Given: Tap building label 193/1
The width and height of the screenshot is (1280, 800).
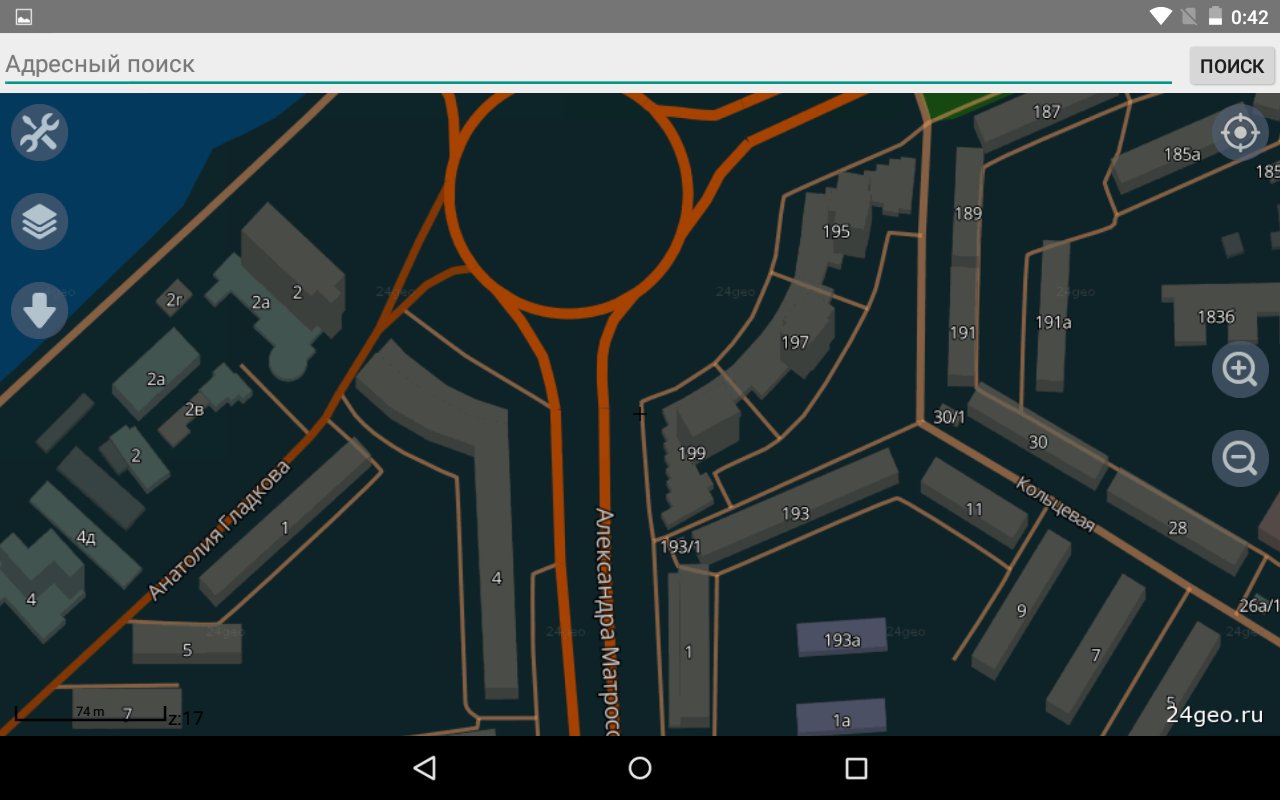Looking at the screenshot, I should click(x=681, y=547).
